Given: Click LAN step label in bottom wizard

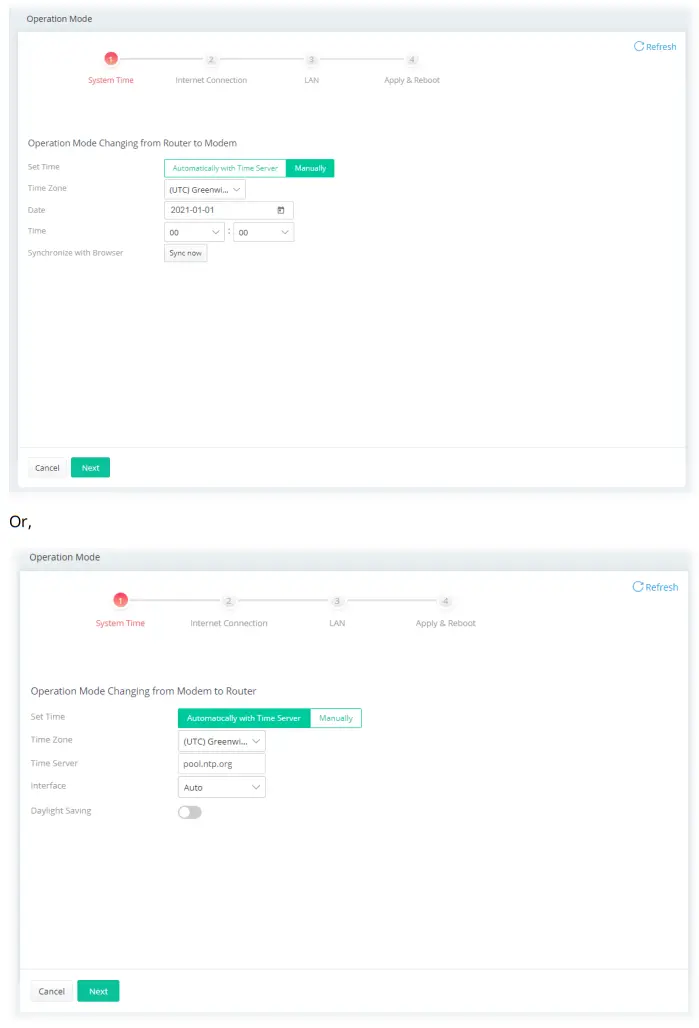Looking at the screenshot, I should pos(337,623).
